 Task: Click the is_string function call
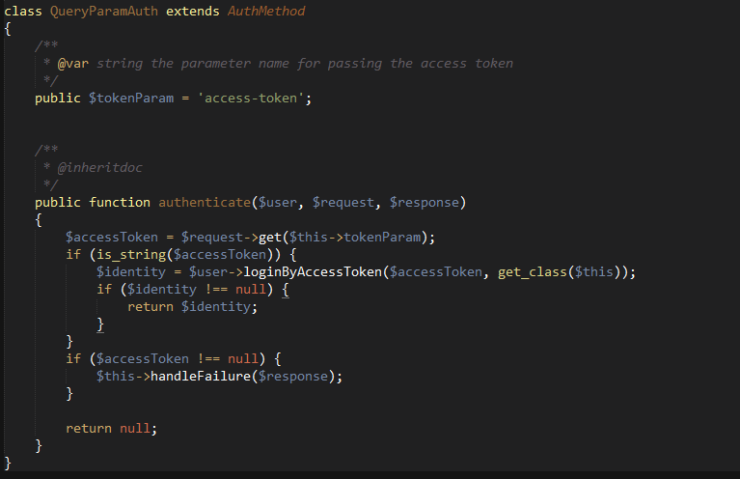(x=131, y=255)
